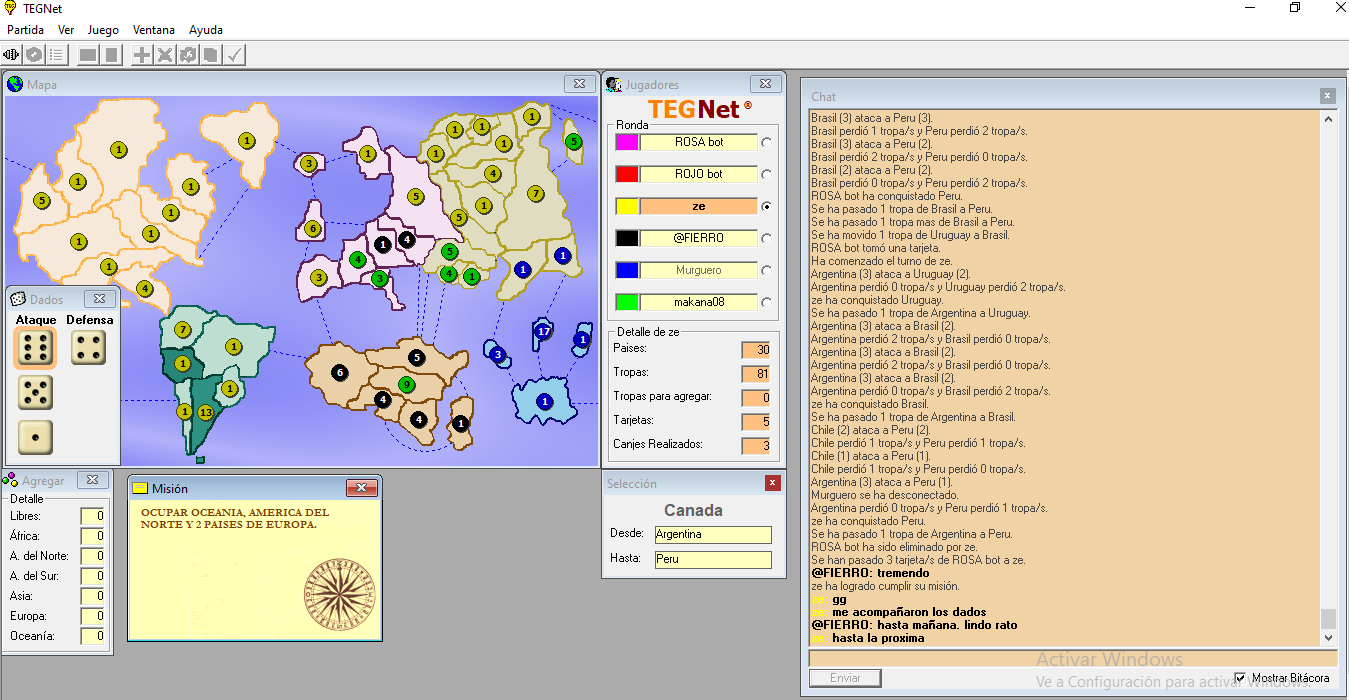
Task: Click the card toolbar icon
Action: pyautogui.click(x=211, y=55)
